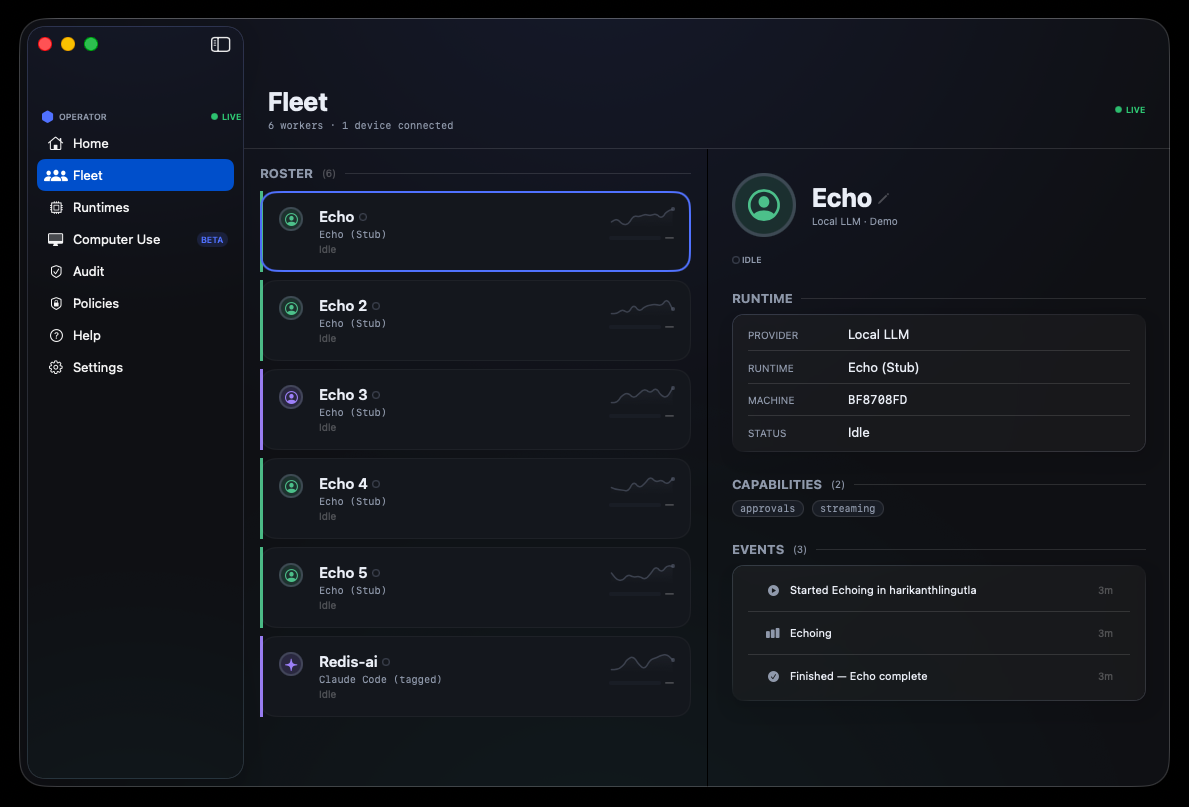This screenshot has width=1189, height=807.
Task: Click the checkmark icon on Finished event
Action: pos(773,677)
